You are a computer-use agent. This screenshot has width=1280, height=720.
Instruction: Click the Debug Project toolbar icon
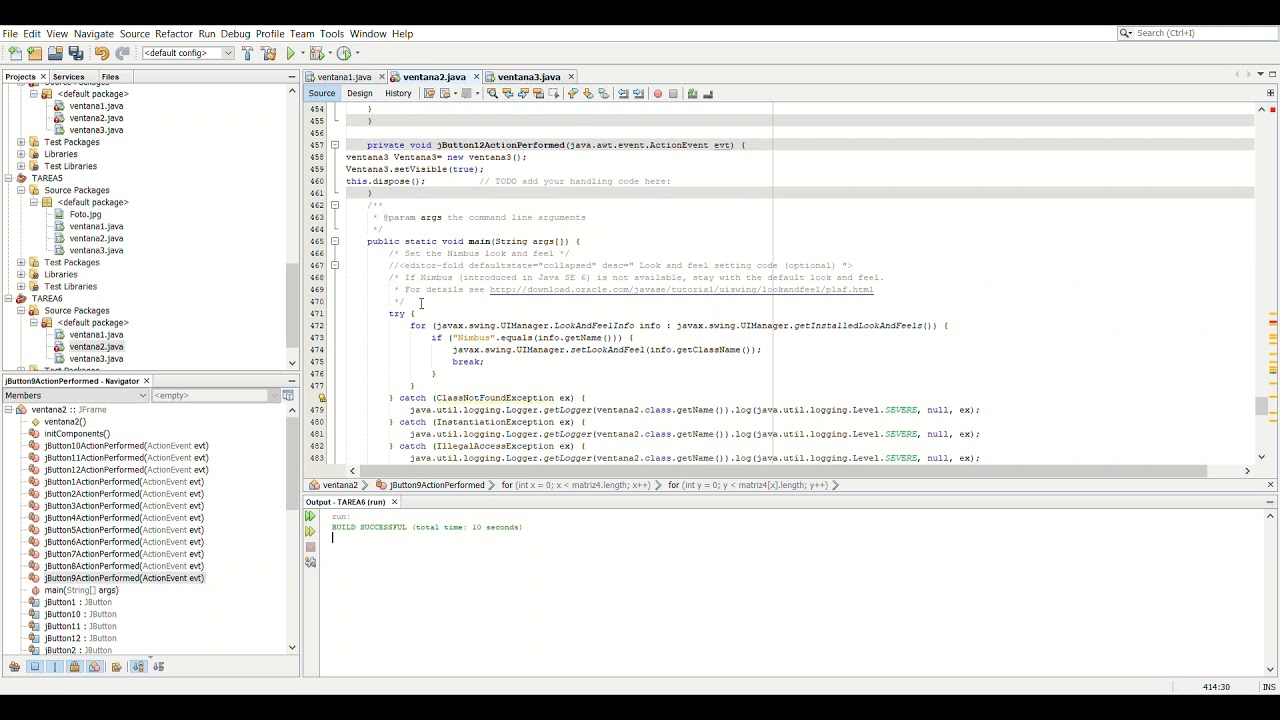(317, 53)
